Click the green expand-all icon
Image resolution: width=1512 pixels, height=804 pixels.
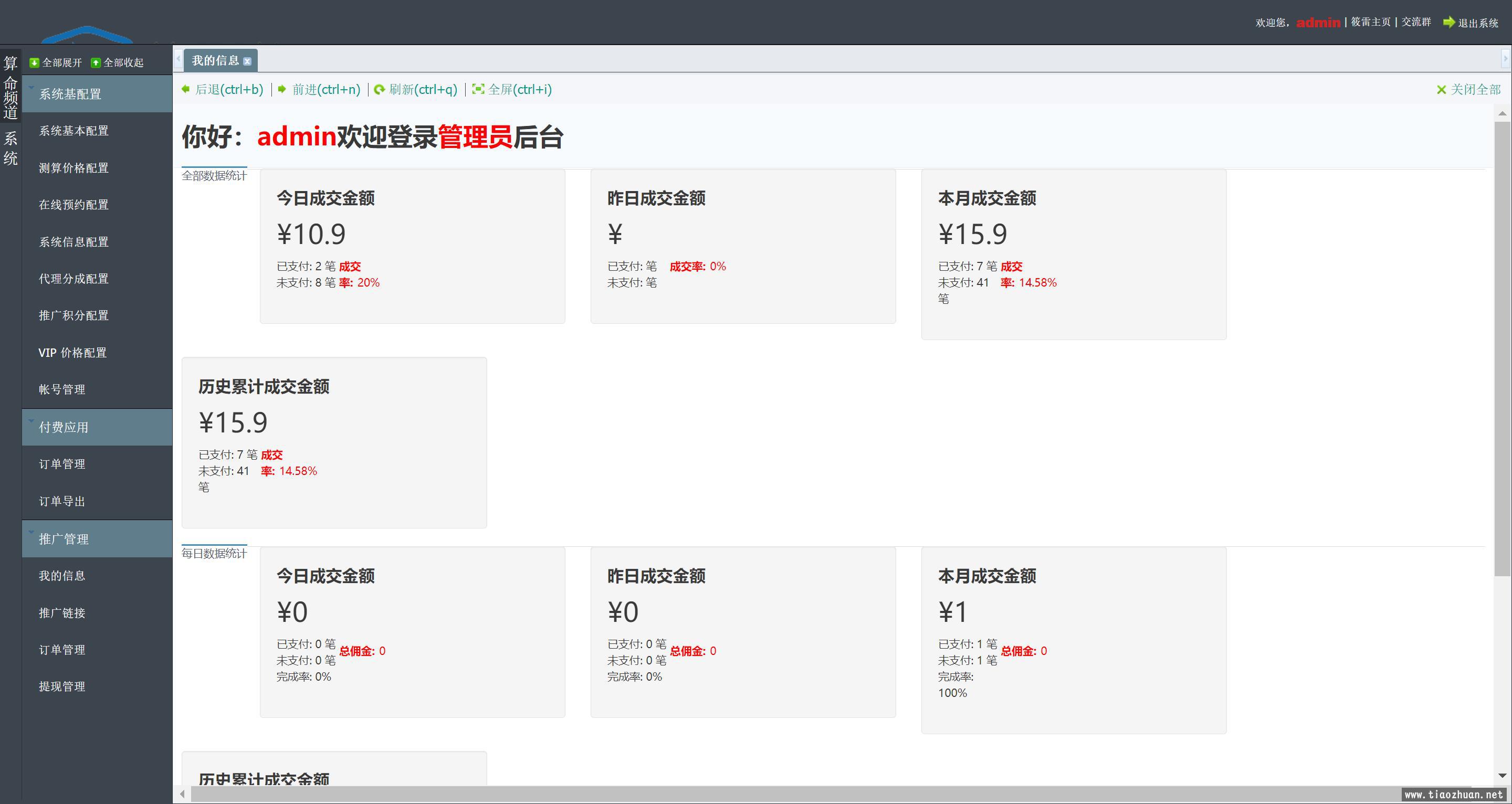point(34,63)
